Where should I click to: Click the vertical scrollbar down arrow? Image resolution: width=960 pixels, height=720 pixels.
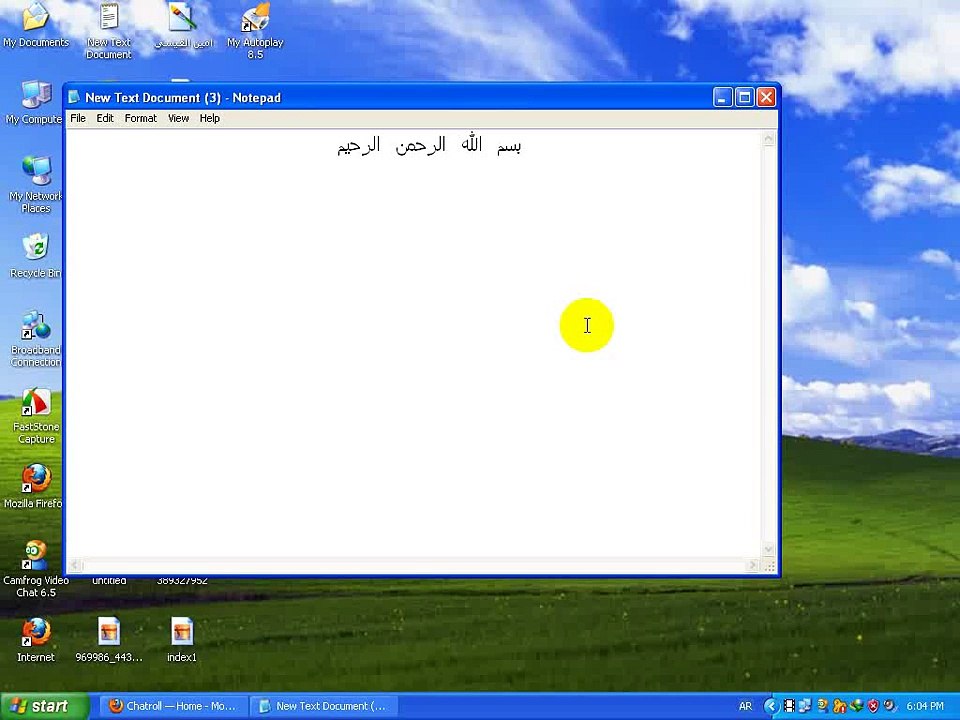tap(769, 550)
